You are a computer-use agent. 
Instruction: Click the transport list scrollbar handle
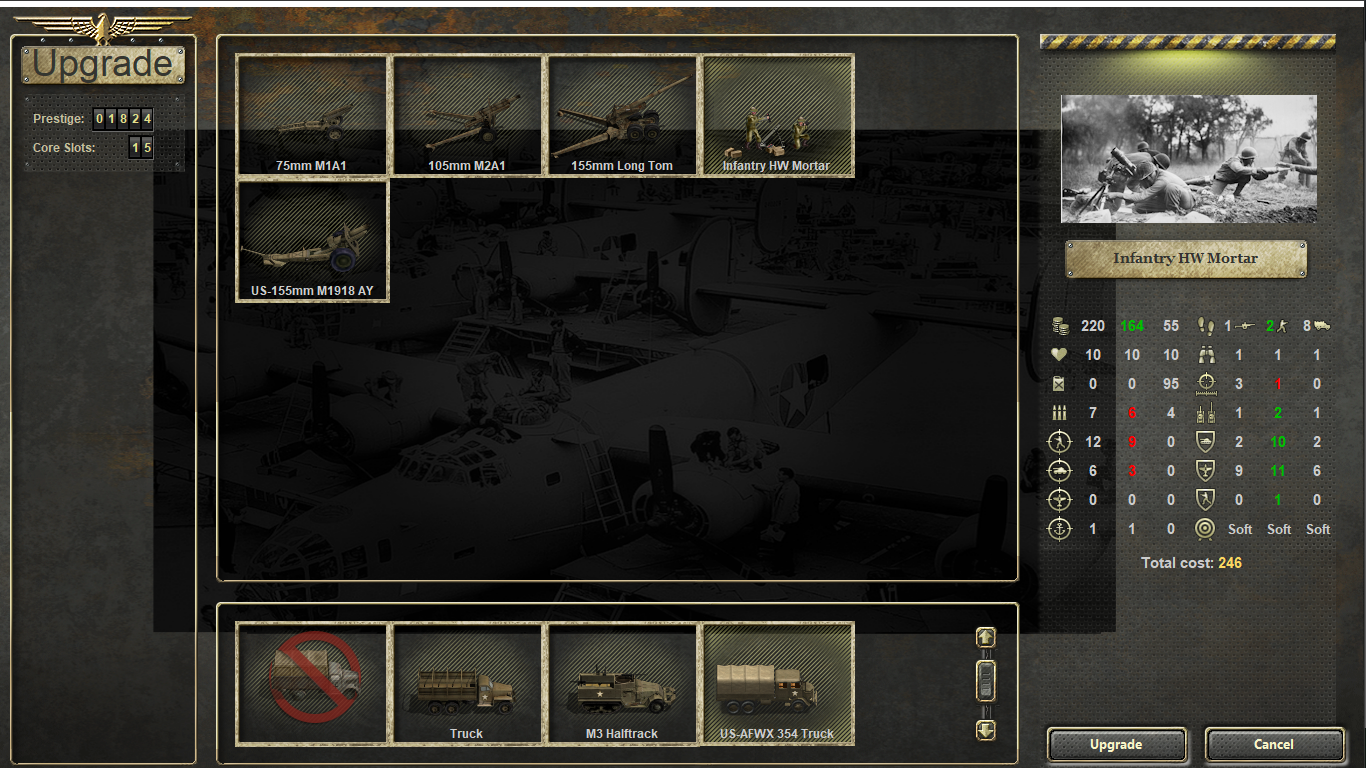pyautogui.click(x=986, y=680)
